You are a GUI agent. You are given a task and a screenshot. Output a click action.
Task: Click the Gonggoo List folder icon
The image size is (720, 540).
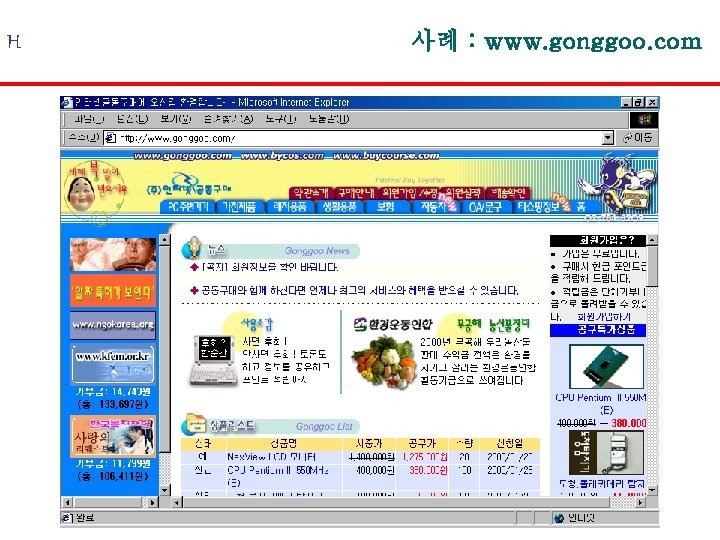coord(194,424)
